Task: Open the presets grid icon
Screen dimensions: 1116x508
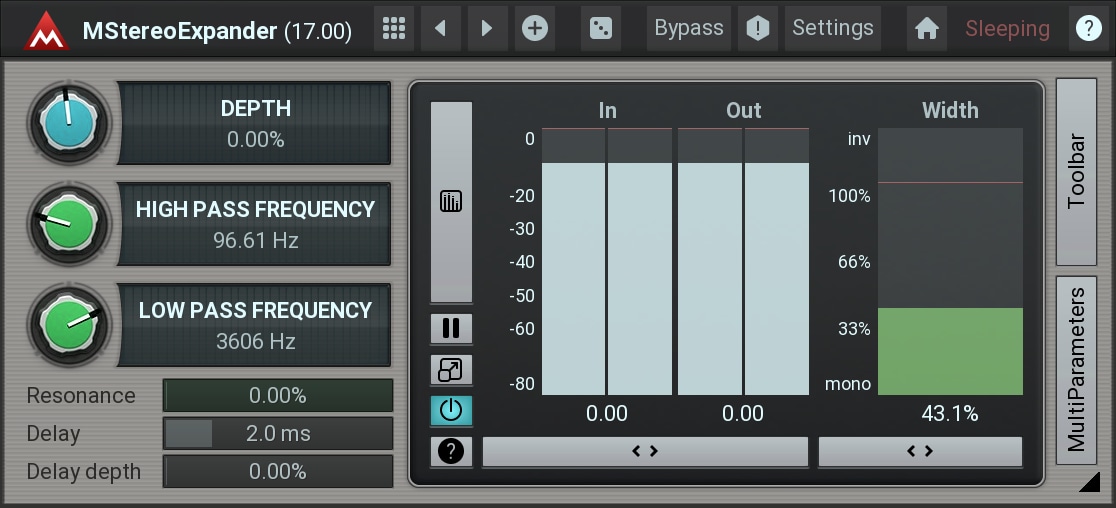Action: tap(395, 28)
